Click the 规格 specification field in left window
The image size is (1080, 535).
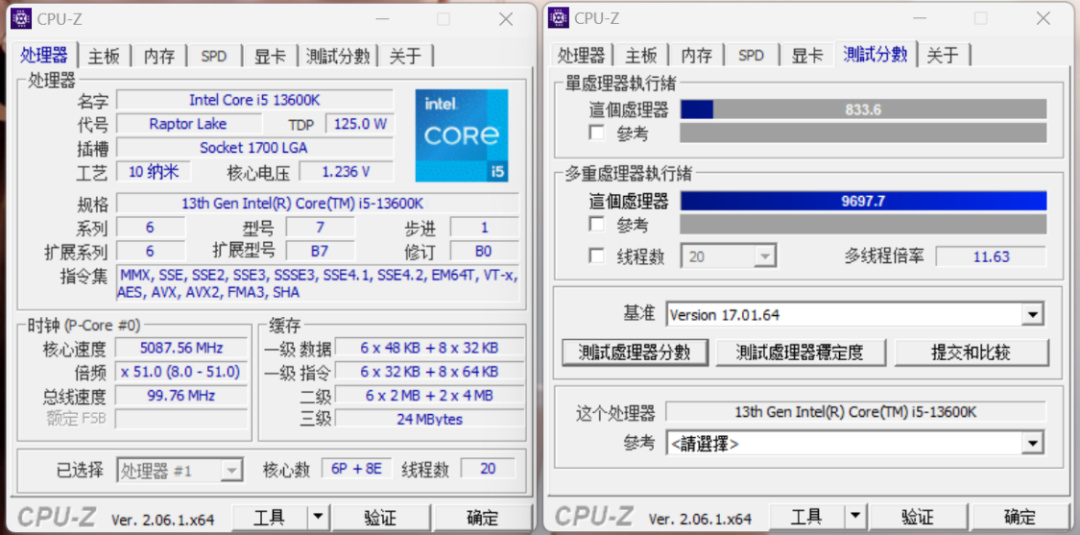318,204
